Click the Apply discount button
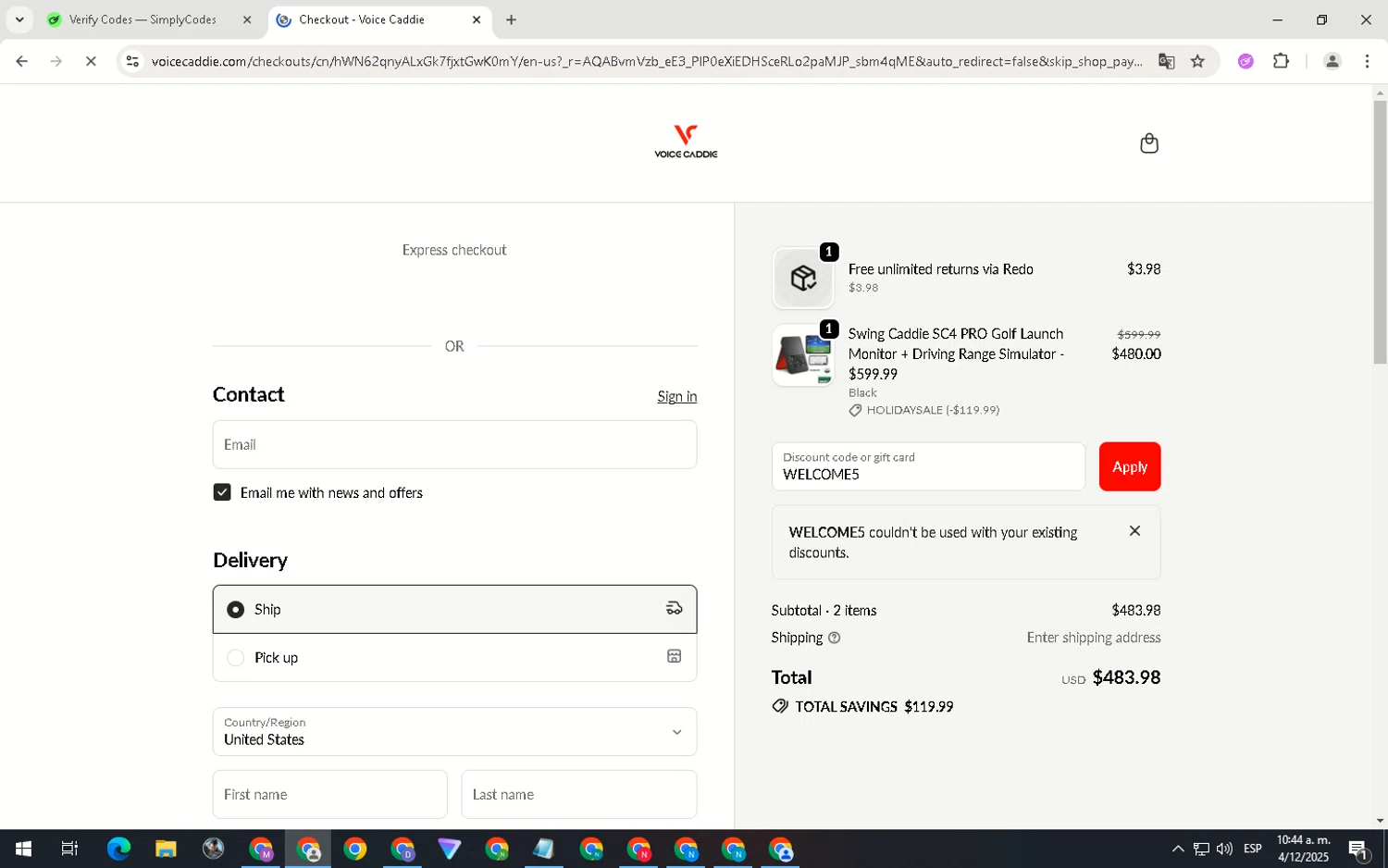The height and width of the screenshot is (868, 1388). pos(1129,466)
